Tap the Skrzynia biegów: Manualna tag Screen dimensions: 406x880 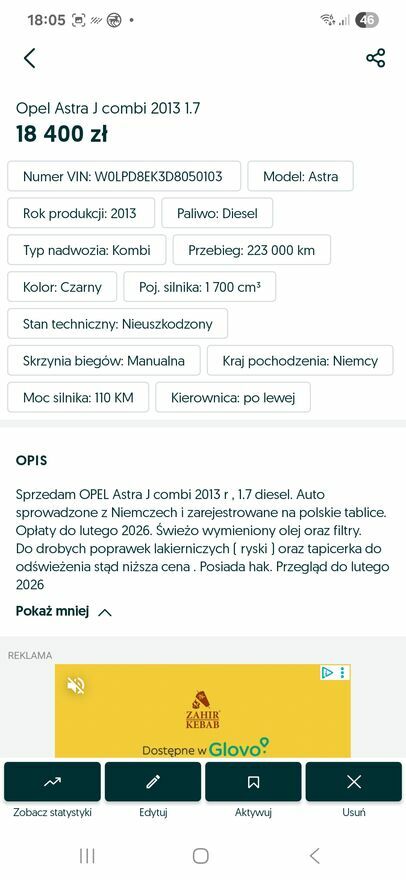[x=104, y=360]
